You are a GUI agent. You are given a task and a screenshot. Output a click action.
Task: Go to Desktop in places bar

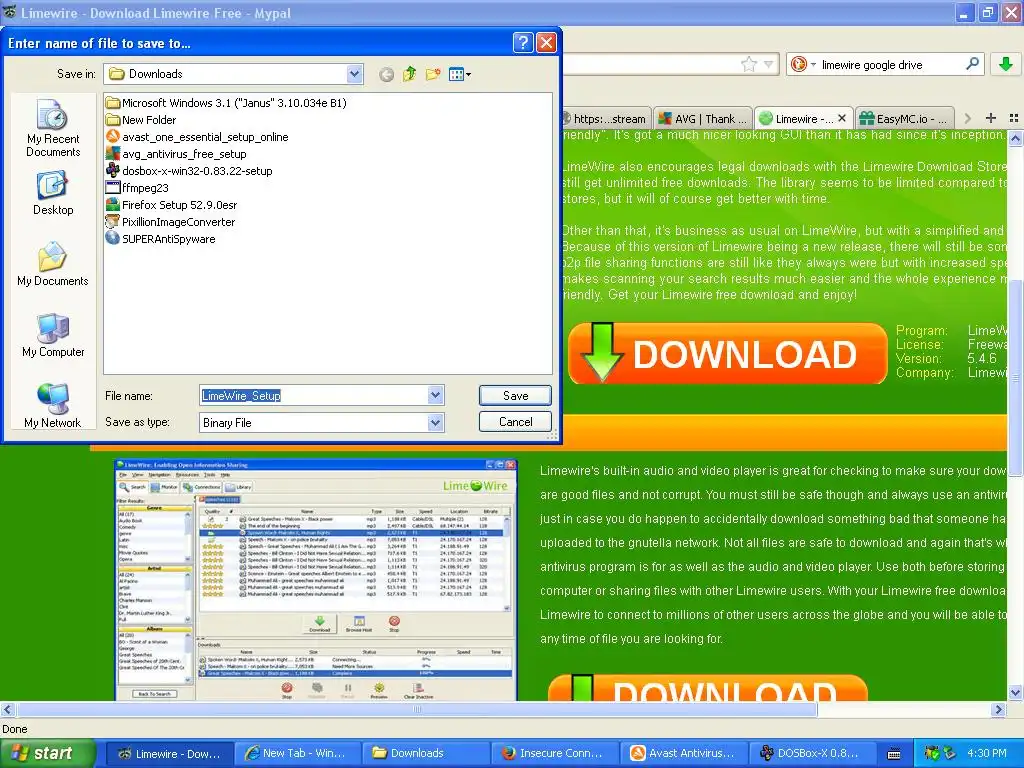pyautogui.click(x=53, y=193)
